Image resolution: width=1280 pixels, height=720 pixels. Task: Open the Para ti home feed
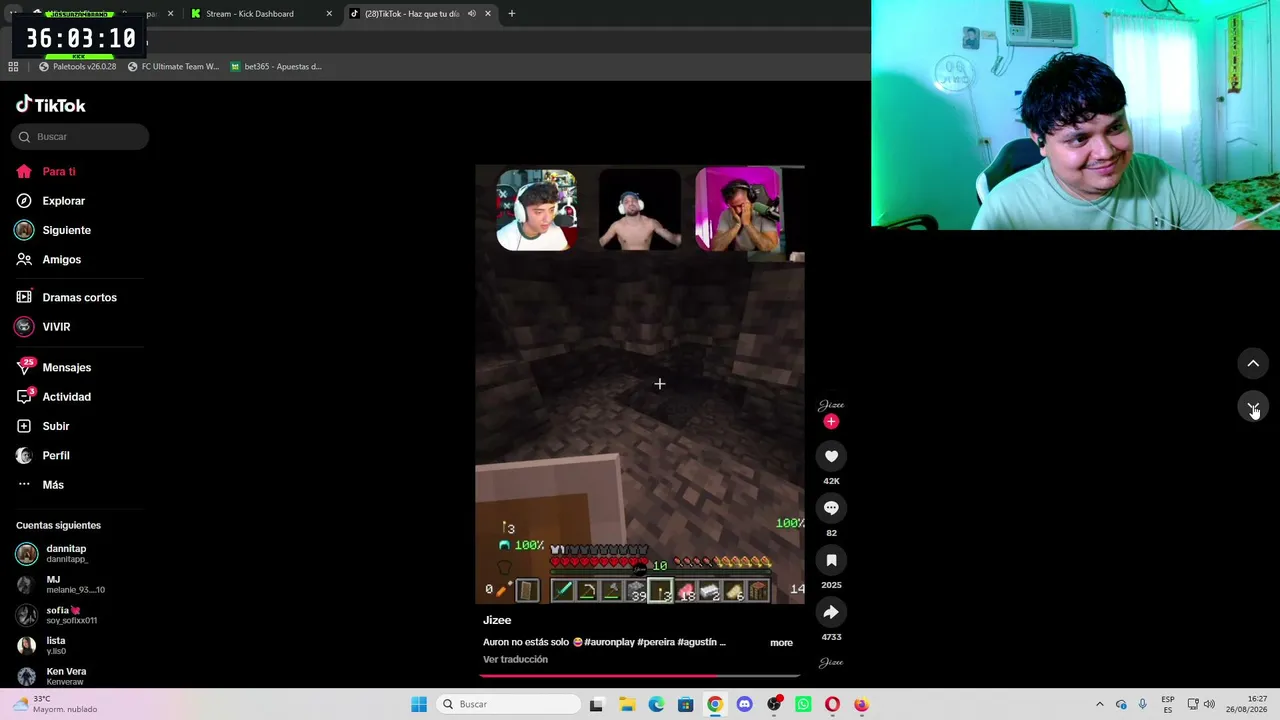(46, 172)
